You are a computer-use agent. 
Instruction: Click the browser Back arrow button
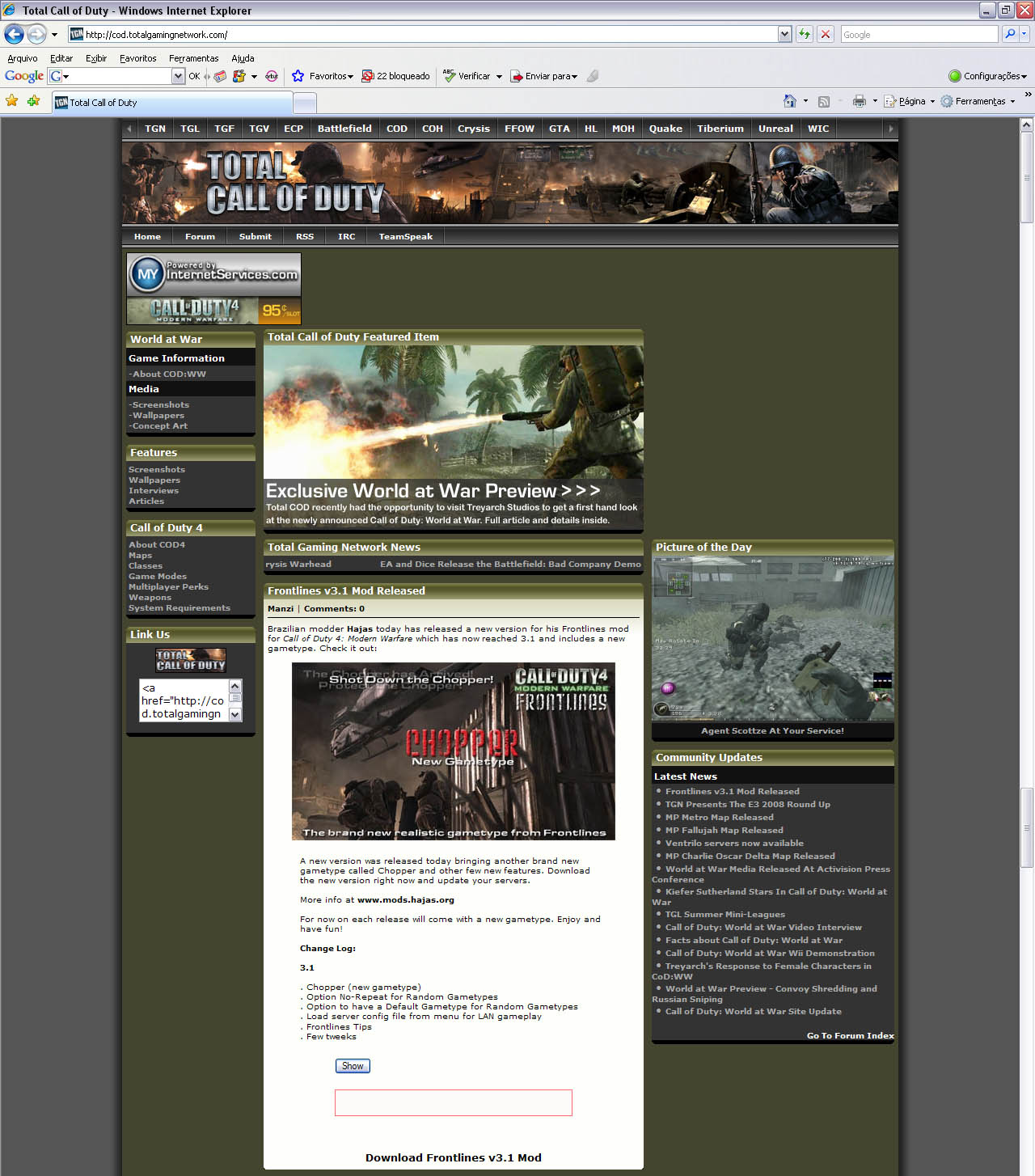14,34
